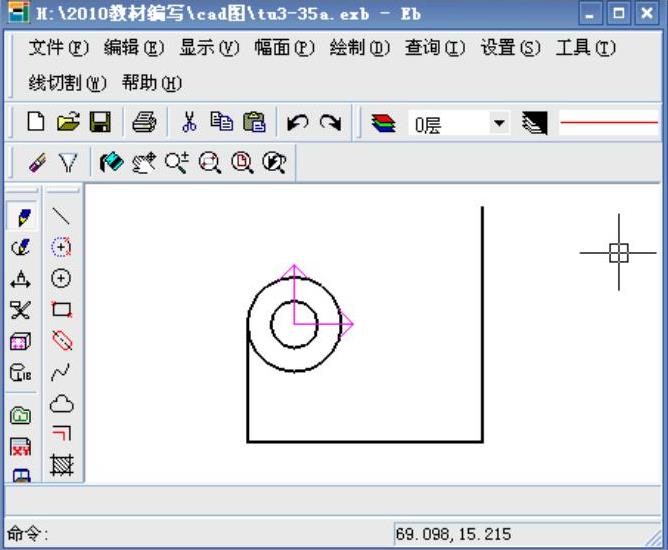Click the layer control stack icon
The height and width of the screenshot is (550, 668).
pos(383,123)
